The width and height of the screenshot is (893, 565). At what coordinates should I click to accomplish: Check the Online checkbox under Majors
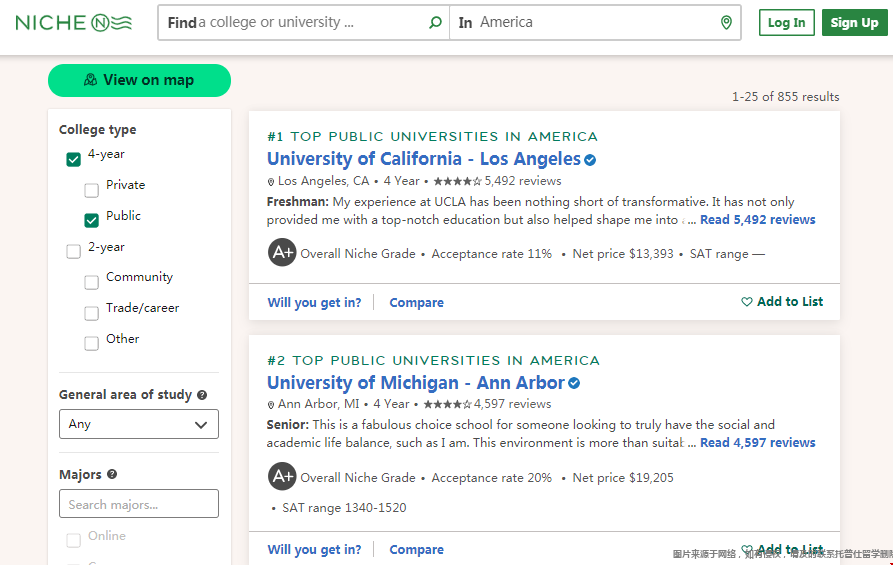point(73,540)
